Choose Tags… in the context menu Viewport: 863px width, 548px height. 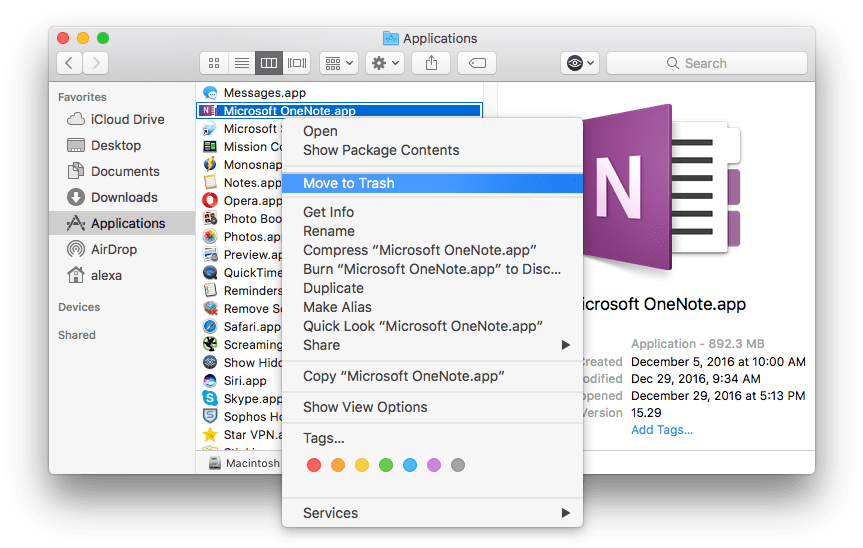click(x=432, y=438)
